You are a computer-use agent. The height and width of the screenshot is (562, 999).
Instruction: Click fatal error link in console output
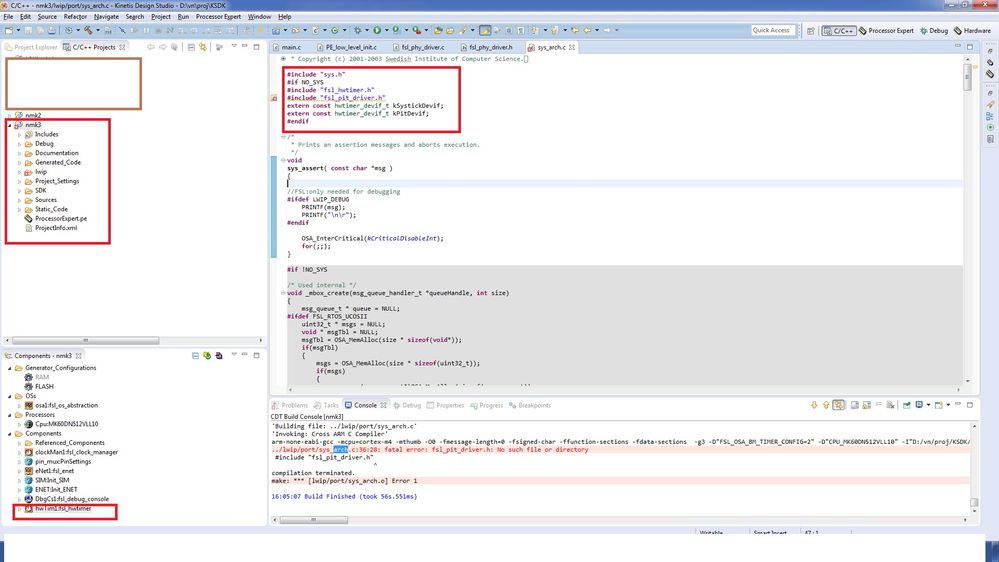click(x=430, y=450)
